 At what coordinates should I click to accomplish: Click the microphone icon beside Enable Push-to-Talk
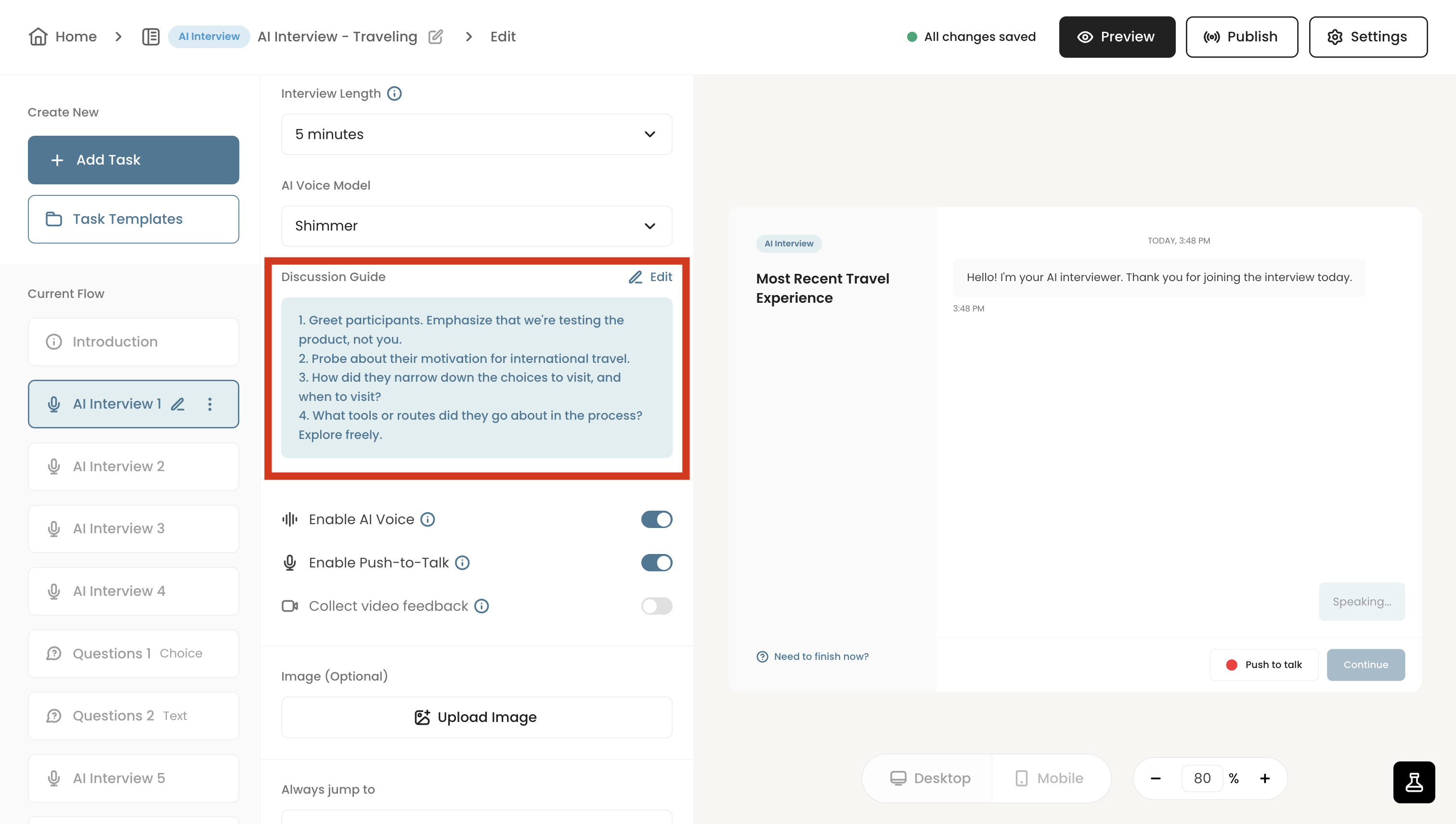click(x=290, y=563)
